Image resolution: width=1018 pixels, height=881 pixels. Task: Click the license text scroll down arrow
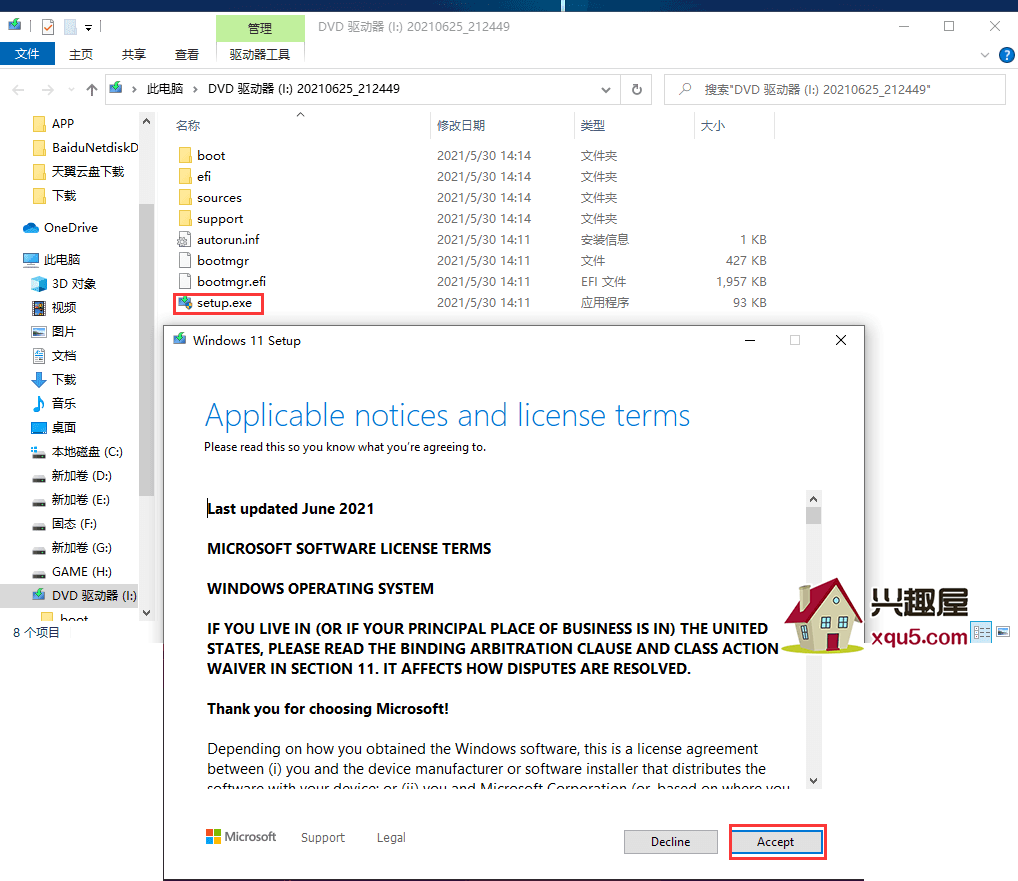tap(813, 781)
